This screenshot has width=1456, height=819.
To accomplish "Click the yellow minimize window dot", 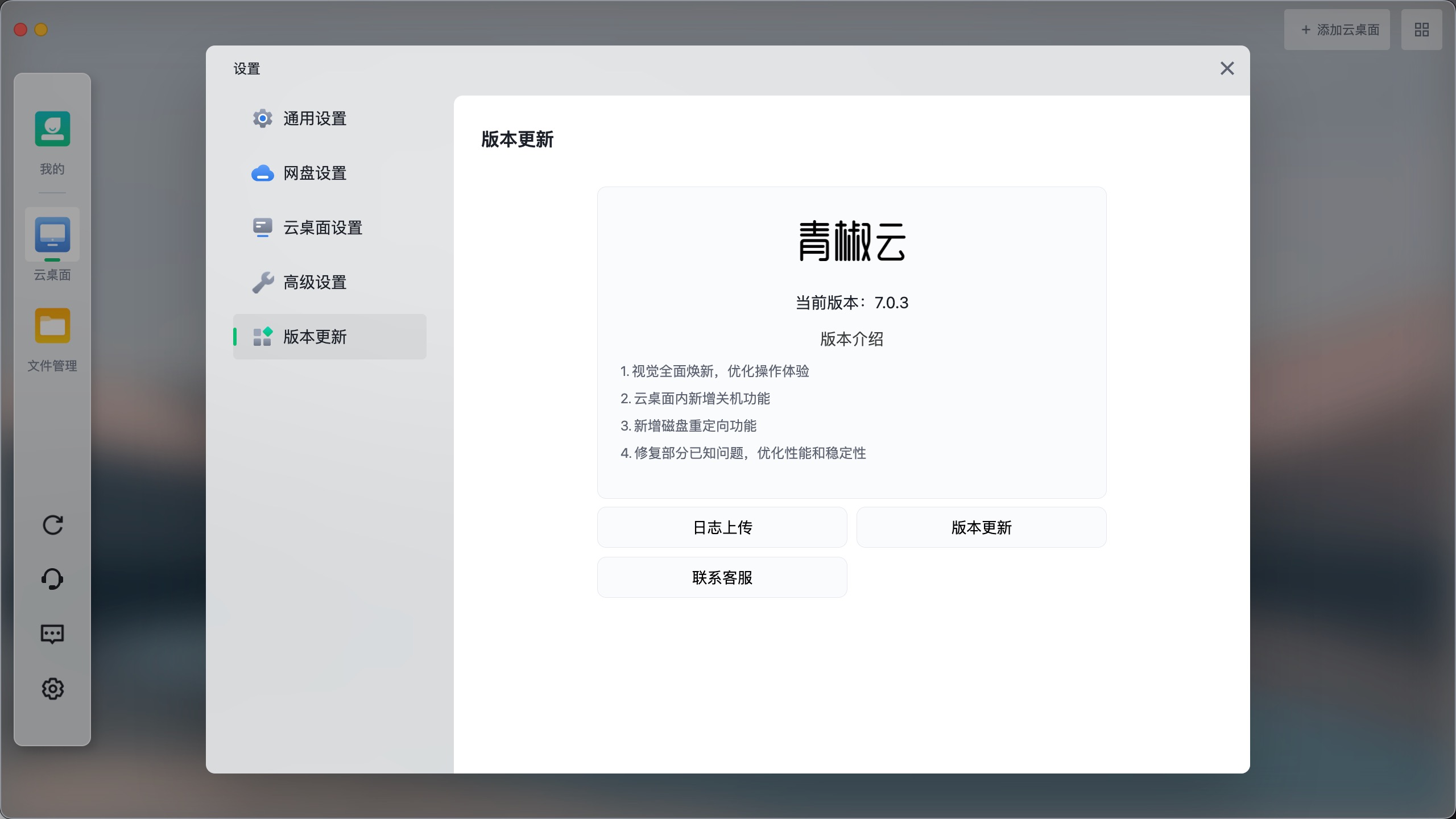I will [x=41, y=30].
